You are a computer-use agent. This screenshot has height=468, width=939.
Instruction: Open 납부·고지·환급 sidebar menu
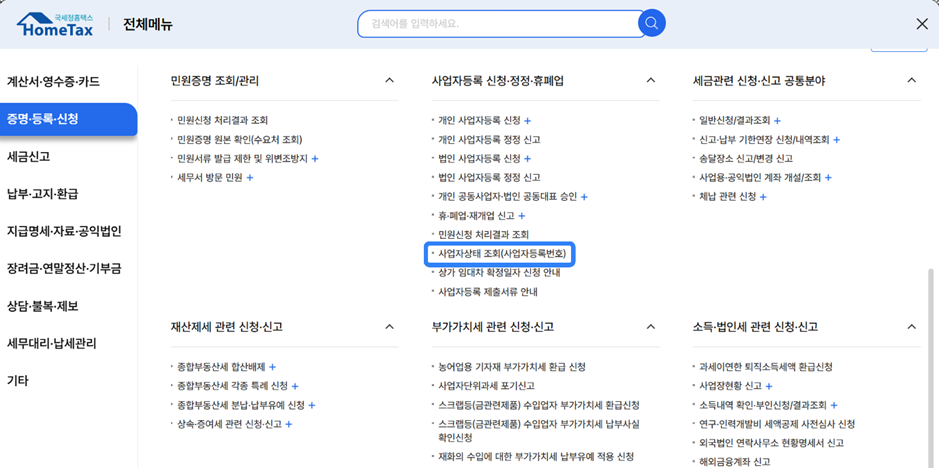tap(42, 194)
